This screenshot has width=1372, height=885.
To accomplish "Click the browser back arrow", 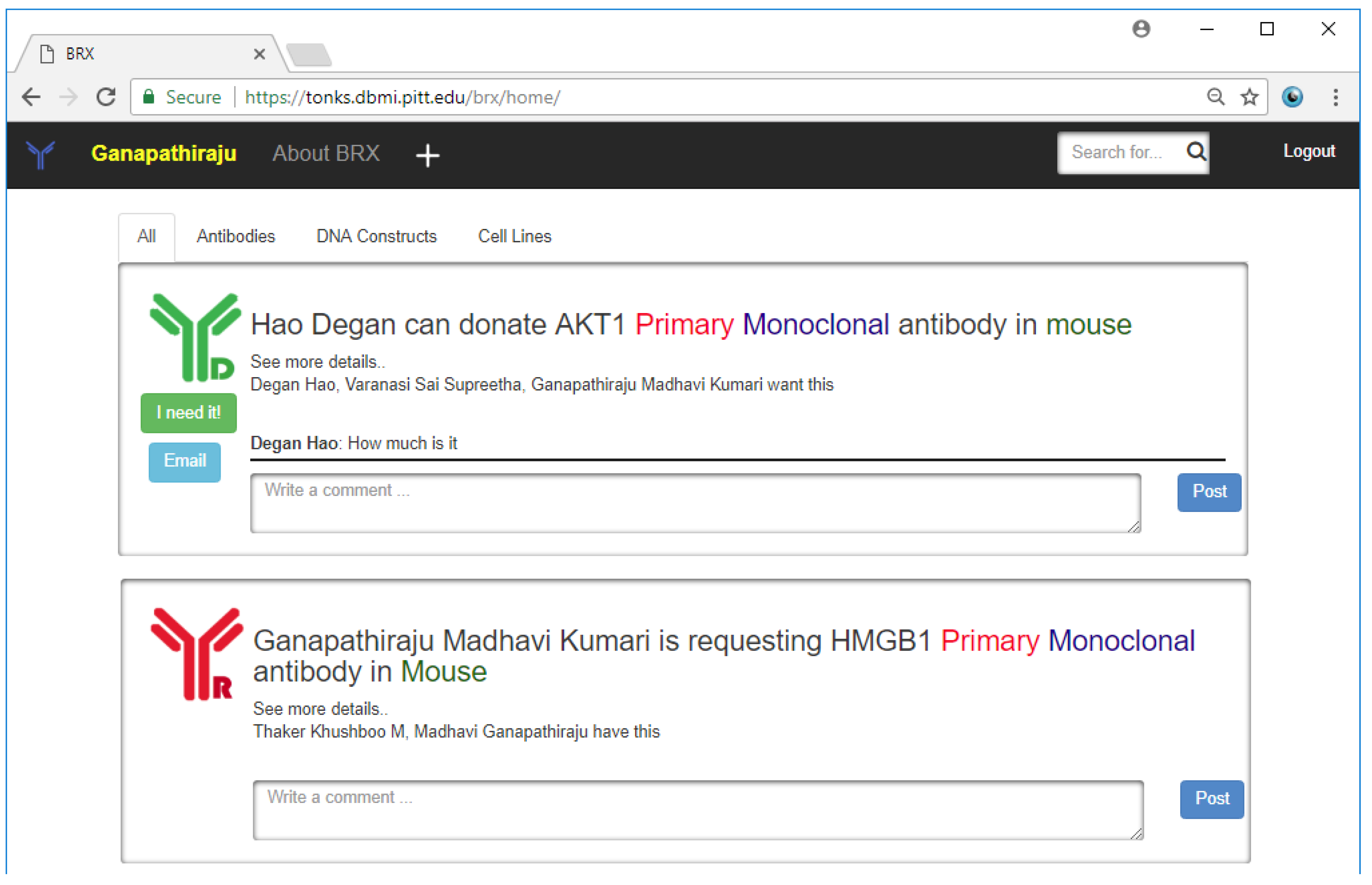I will click(x=31, y=97).
